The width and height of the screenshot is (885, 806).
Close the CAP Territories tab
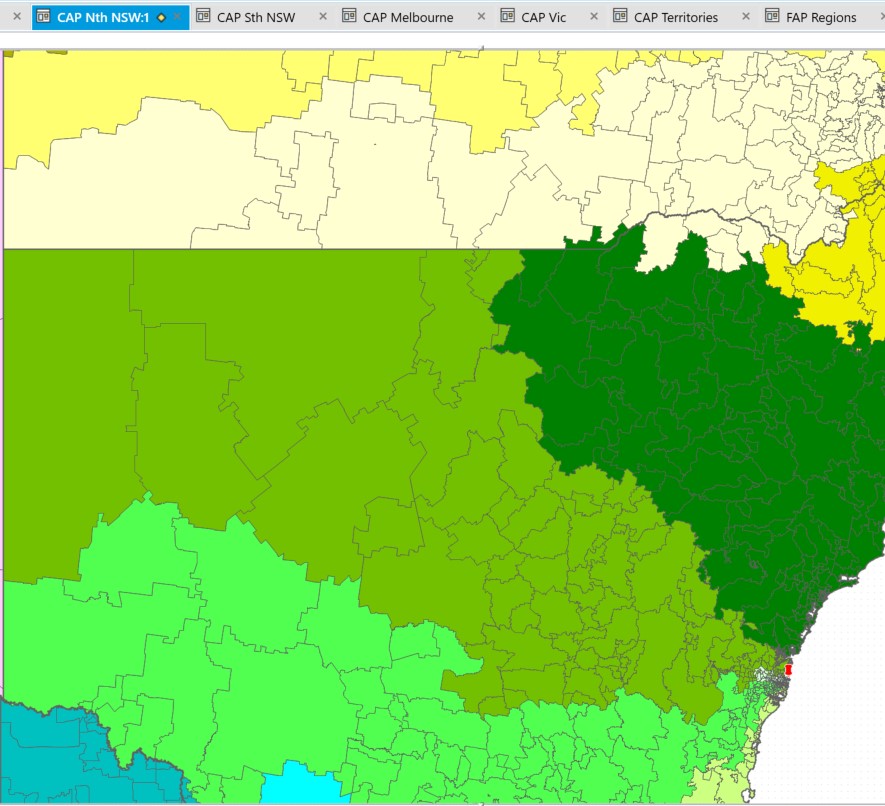(x=746, y=17)
